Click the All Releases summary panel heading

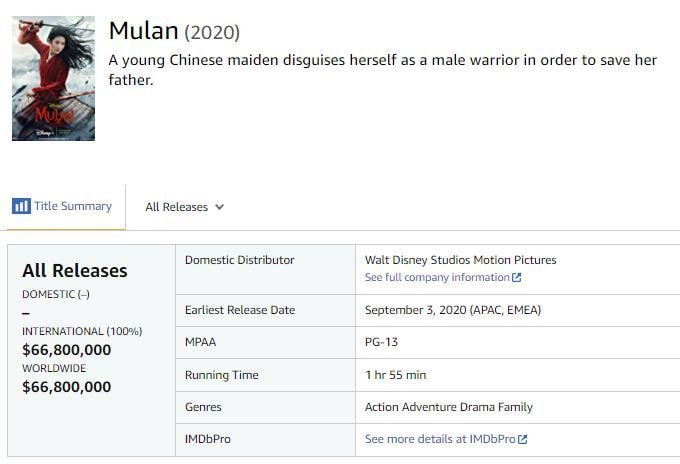pyautogui.click(x=75, y=271)
